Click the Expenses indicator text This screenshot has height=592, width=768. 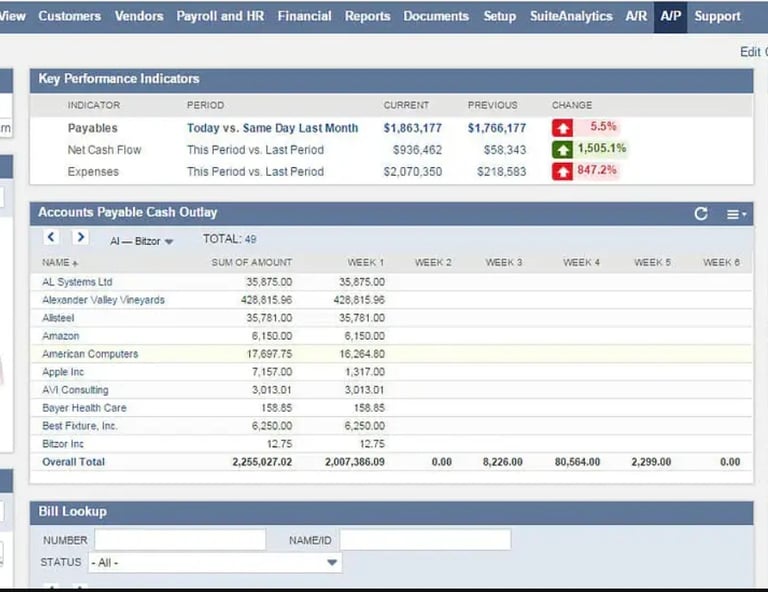pos(93,172)
